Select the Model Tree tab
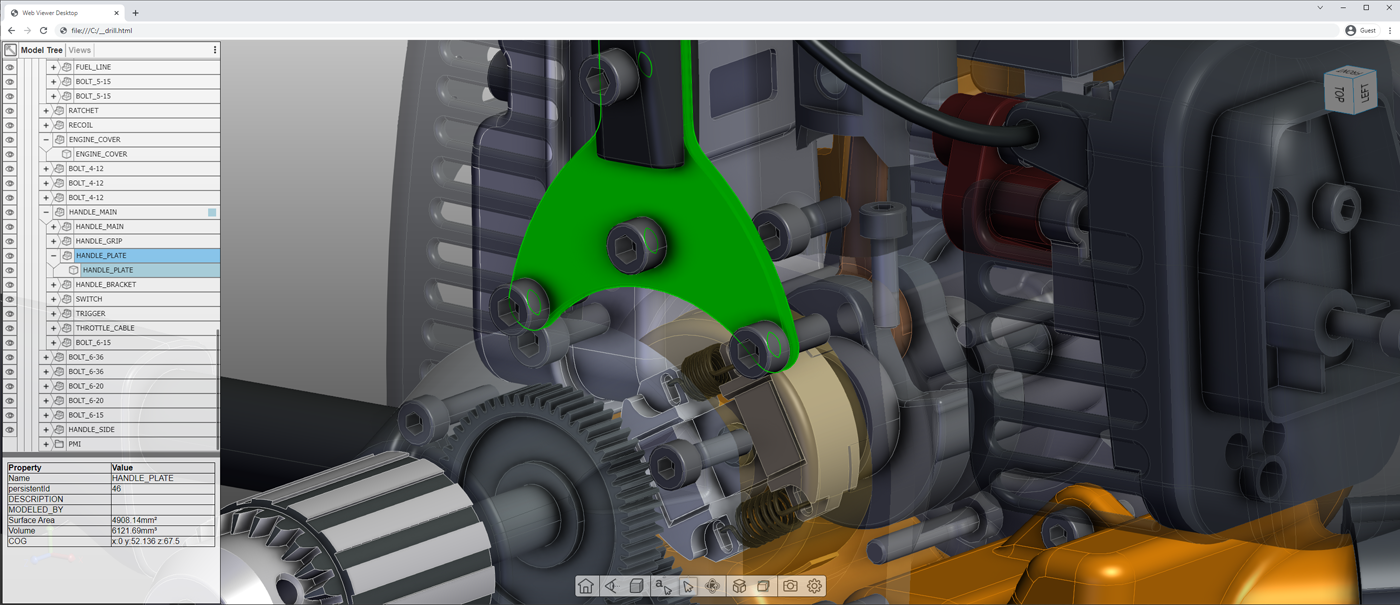1400x605 pixels. pyautogui.click(x=41, y=50)
